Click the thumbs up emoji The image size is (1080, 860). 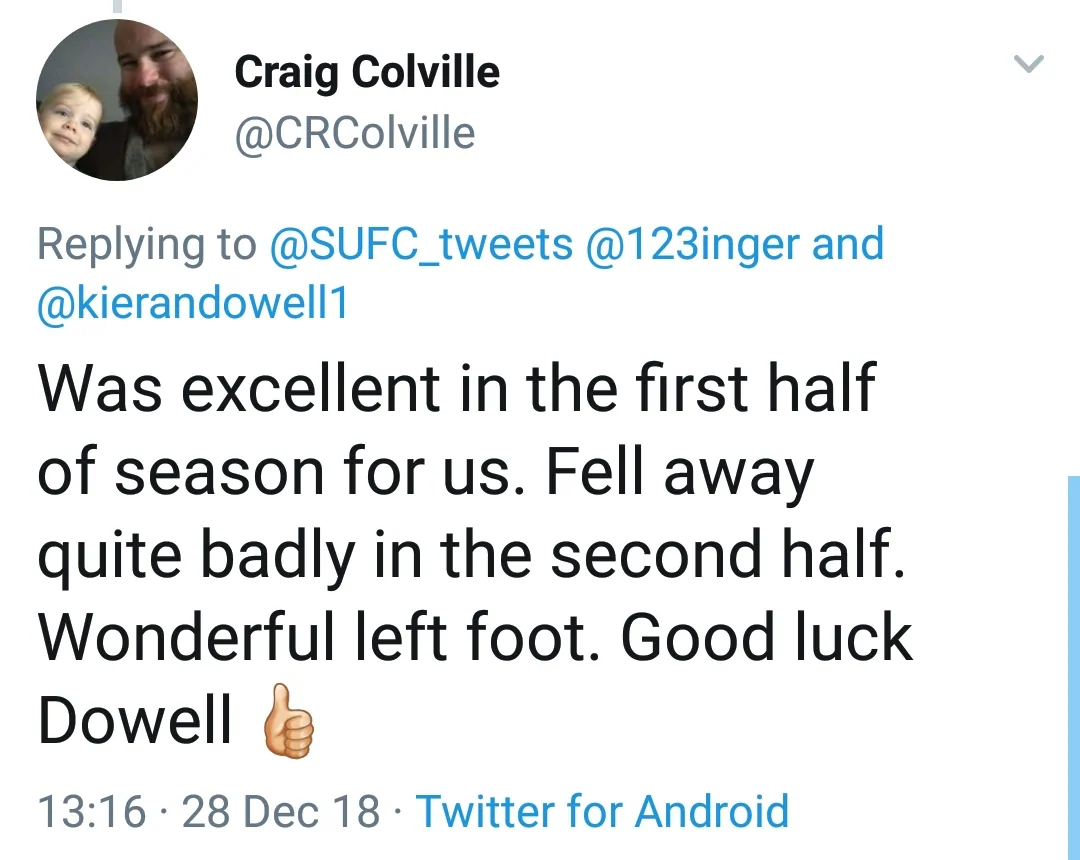pyautogui.click(x=288, y=722)
